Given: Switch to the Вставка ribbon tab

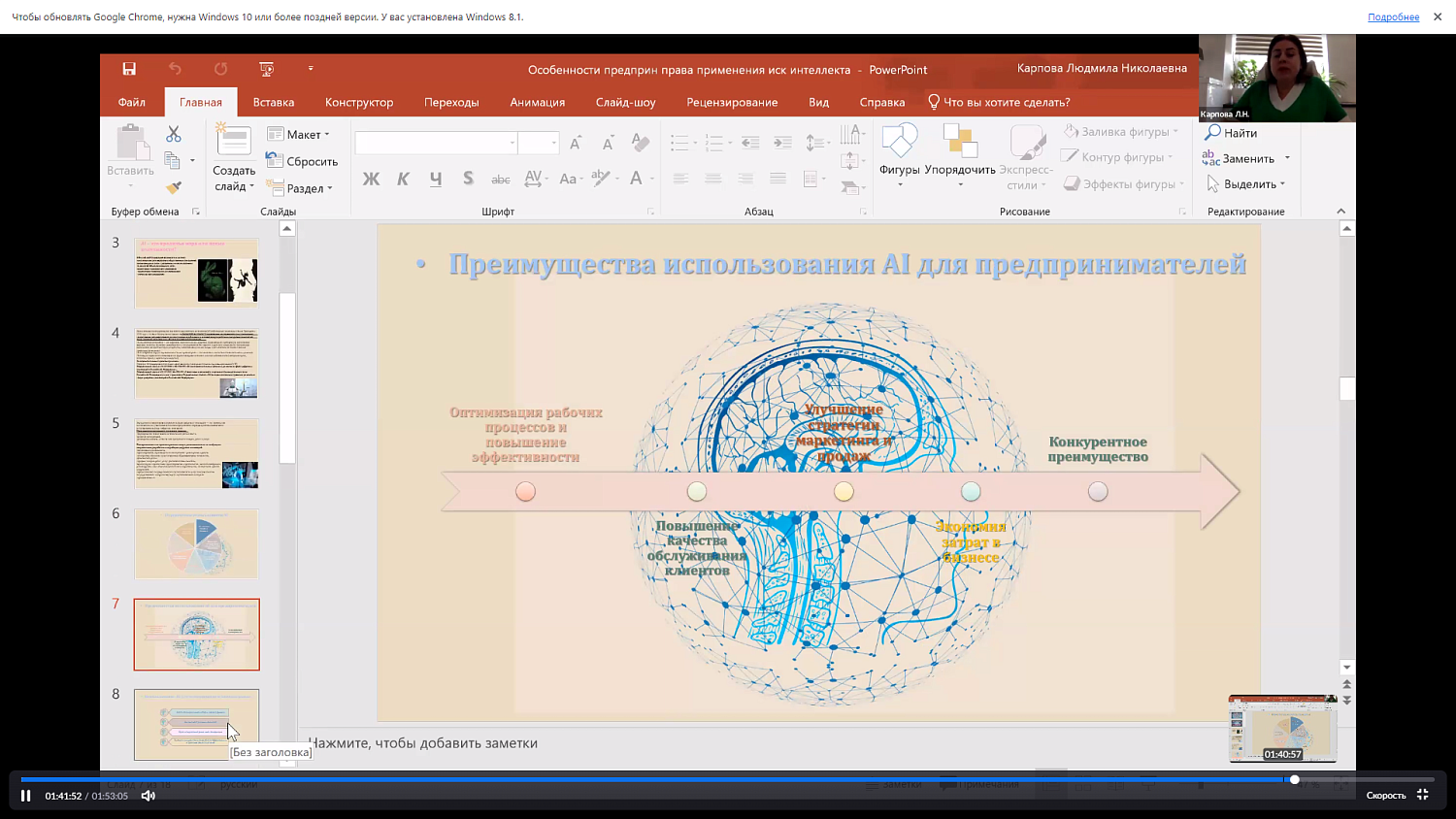Looking at the screenshot, I should tap(273, 101).
